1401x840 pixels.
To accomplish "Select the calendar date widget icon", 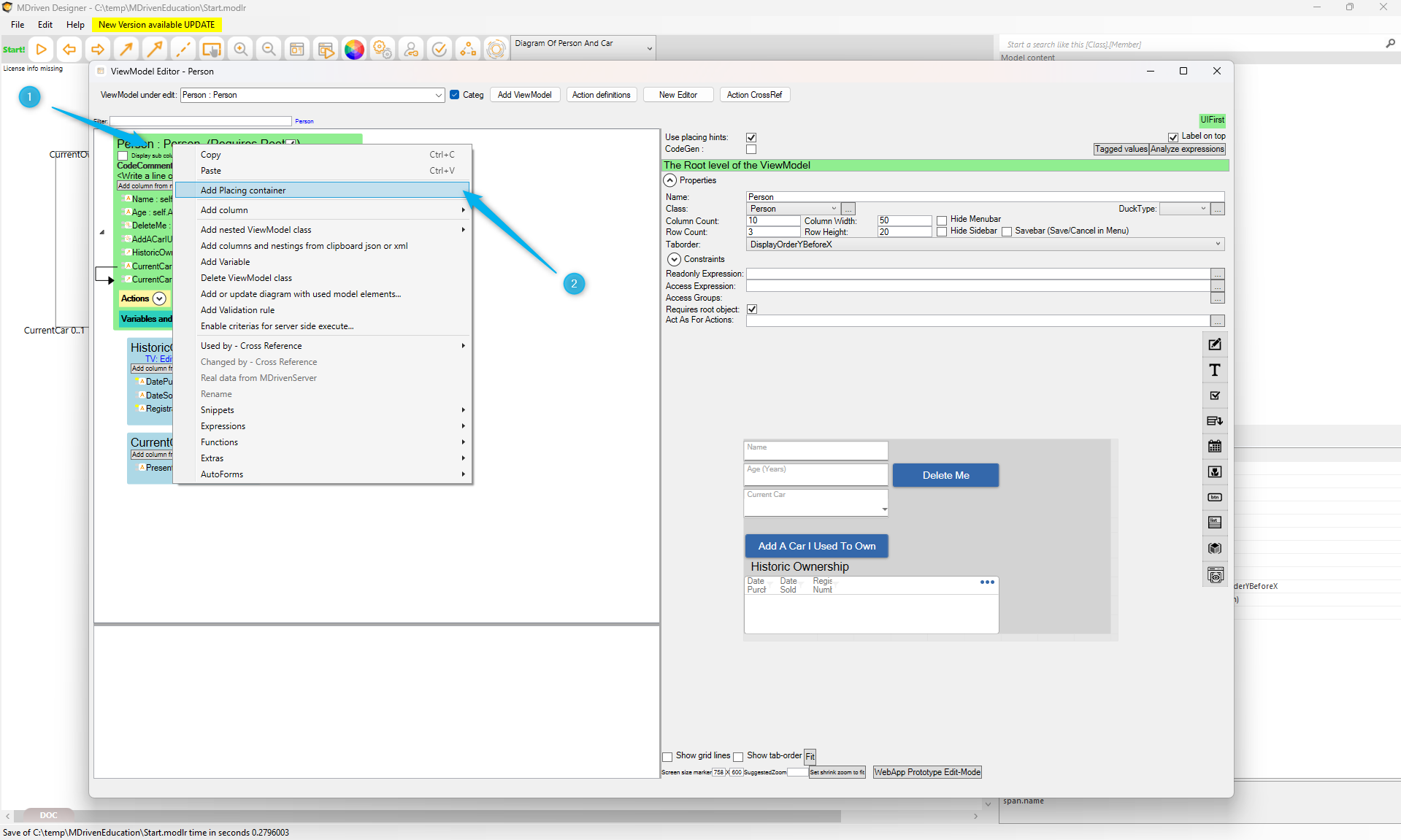I will pos(1215,447).
